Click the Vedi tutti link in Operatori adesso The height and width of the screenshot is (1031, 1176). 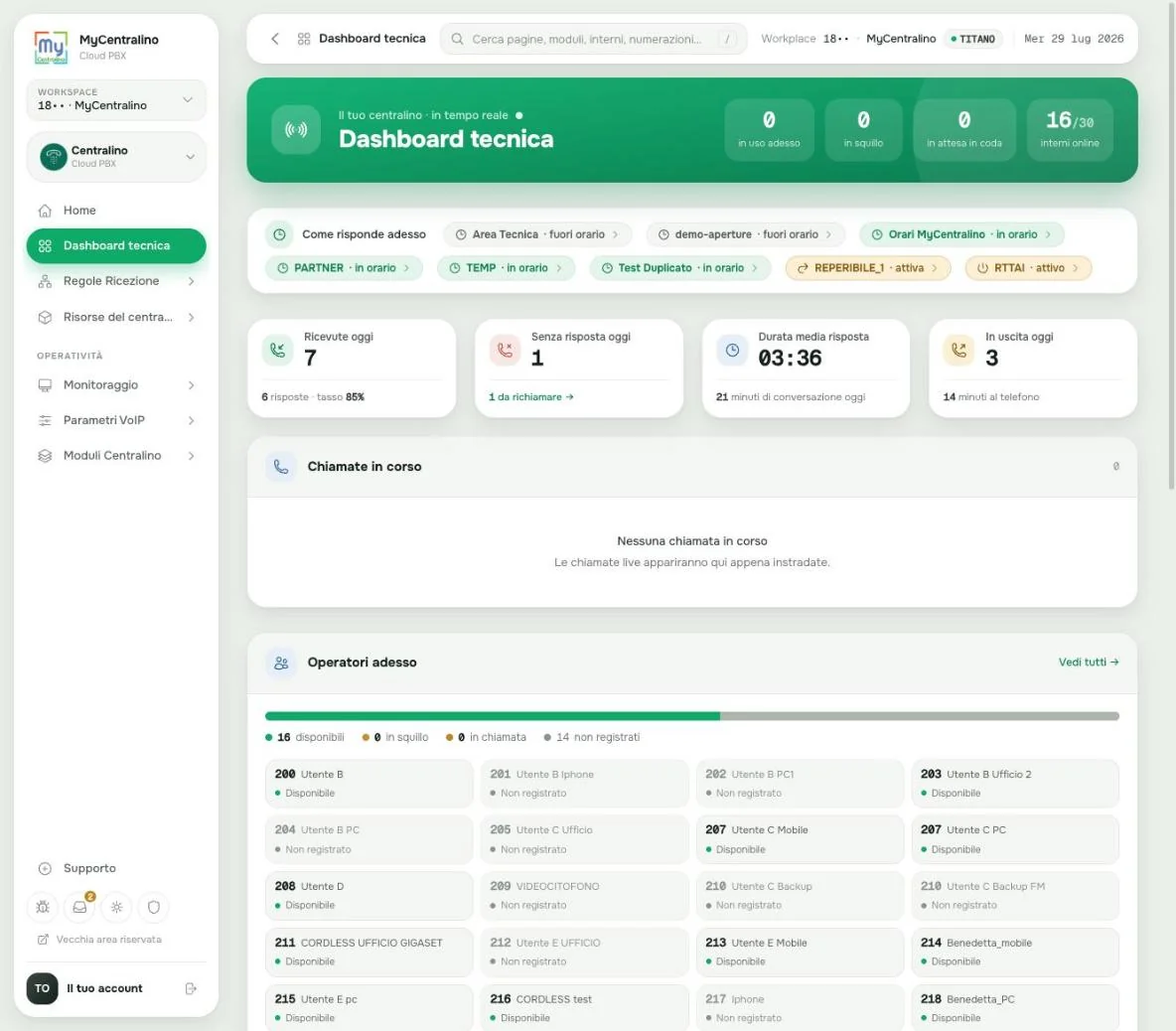(x=1089, y=663)
